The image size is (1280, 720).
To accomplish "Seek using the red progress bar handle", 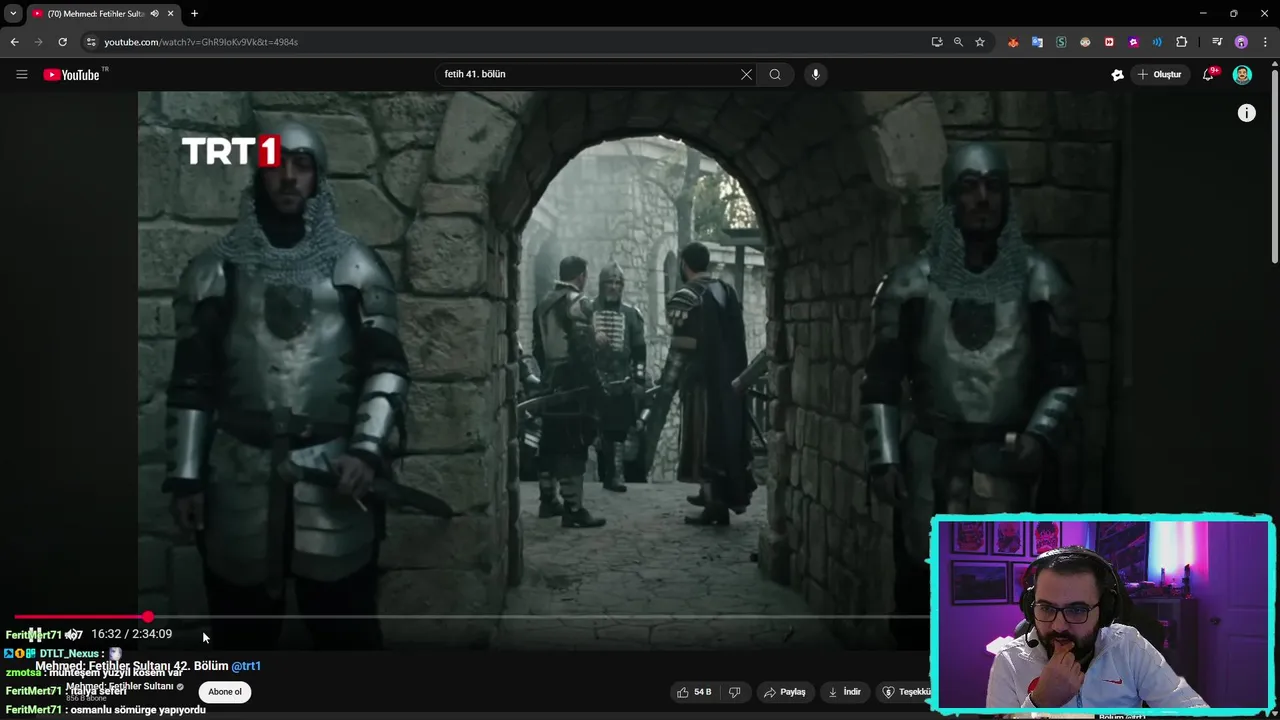I will [x=148, y=617].
